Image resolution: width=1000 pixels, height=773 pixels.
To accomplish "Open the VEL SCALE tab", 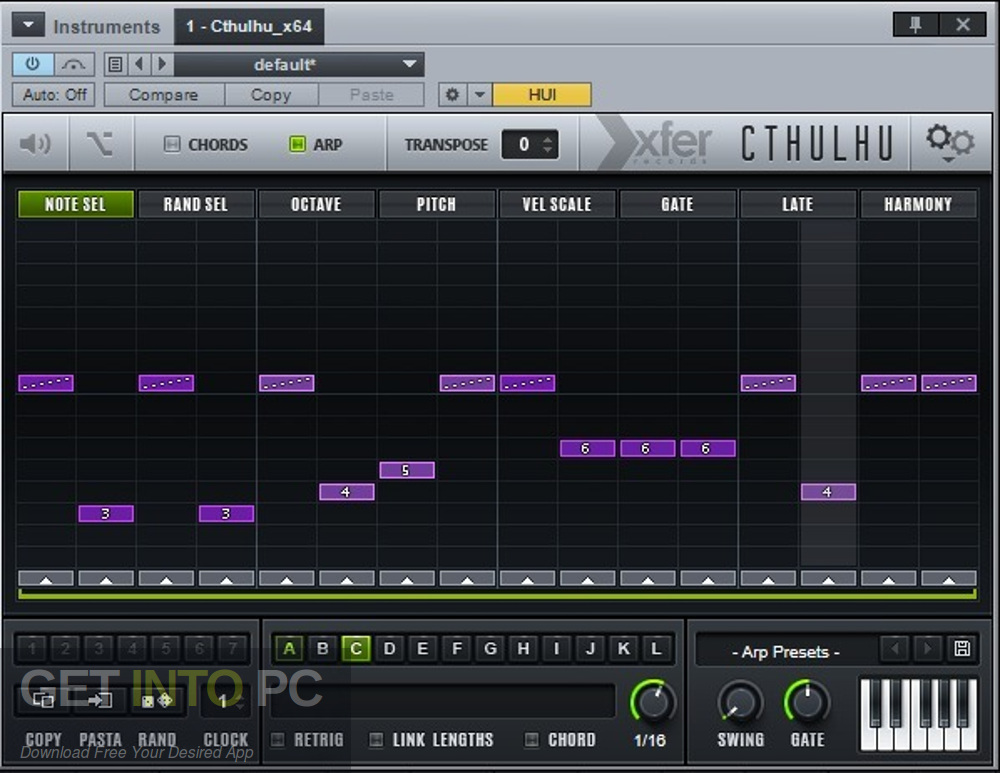I will click(x=557, y=204).
